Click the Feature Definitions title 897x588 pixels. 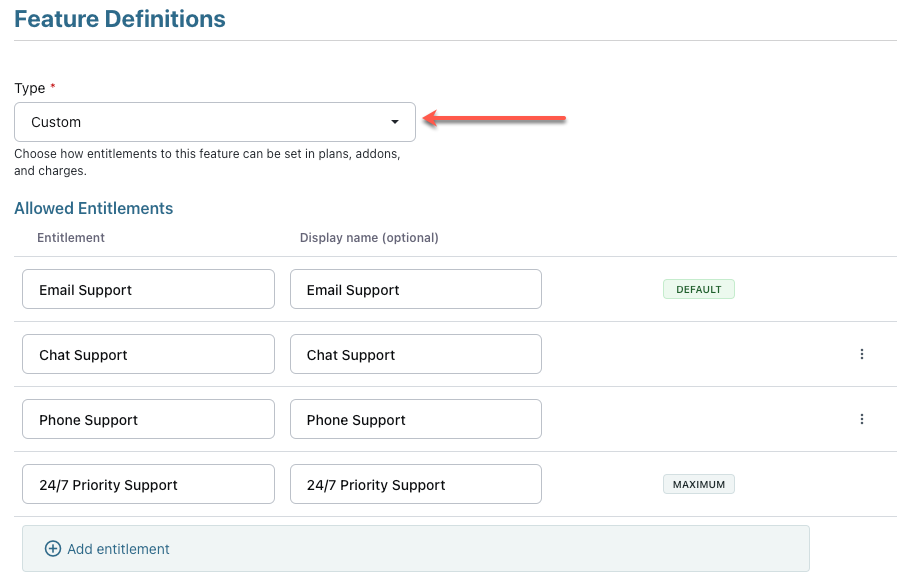(x=120, y=19)
